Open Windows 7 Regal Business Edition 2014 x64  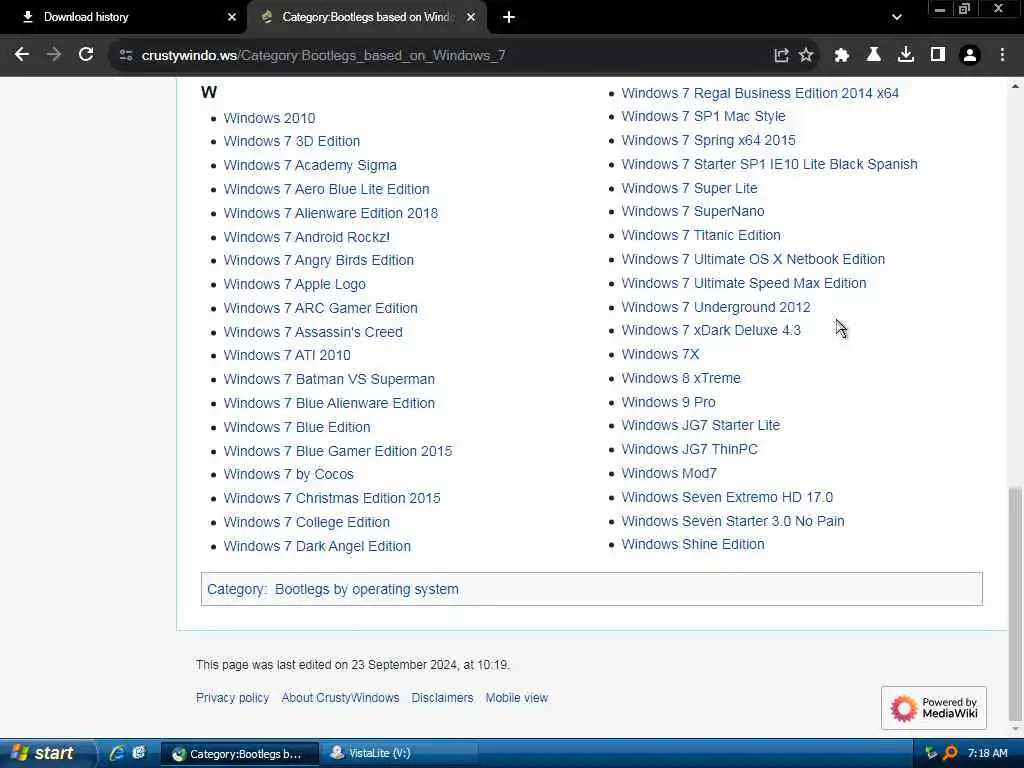click(x=760, y=93)
